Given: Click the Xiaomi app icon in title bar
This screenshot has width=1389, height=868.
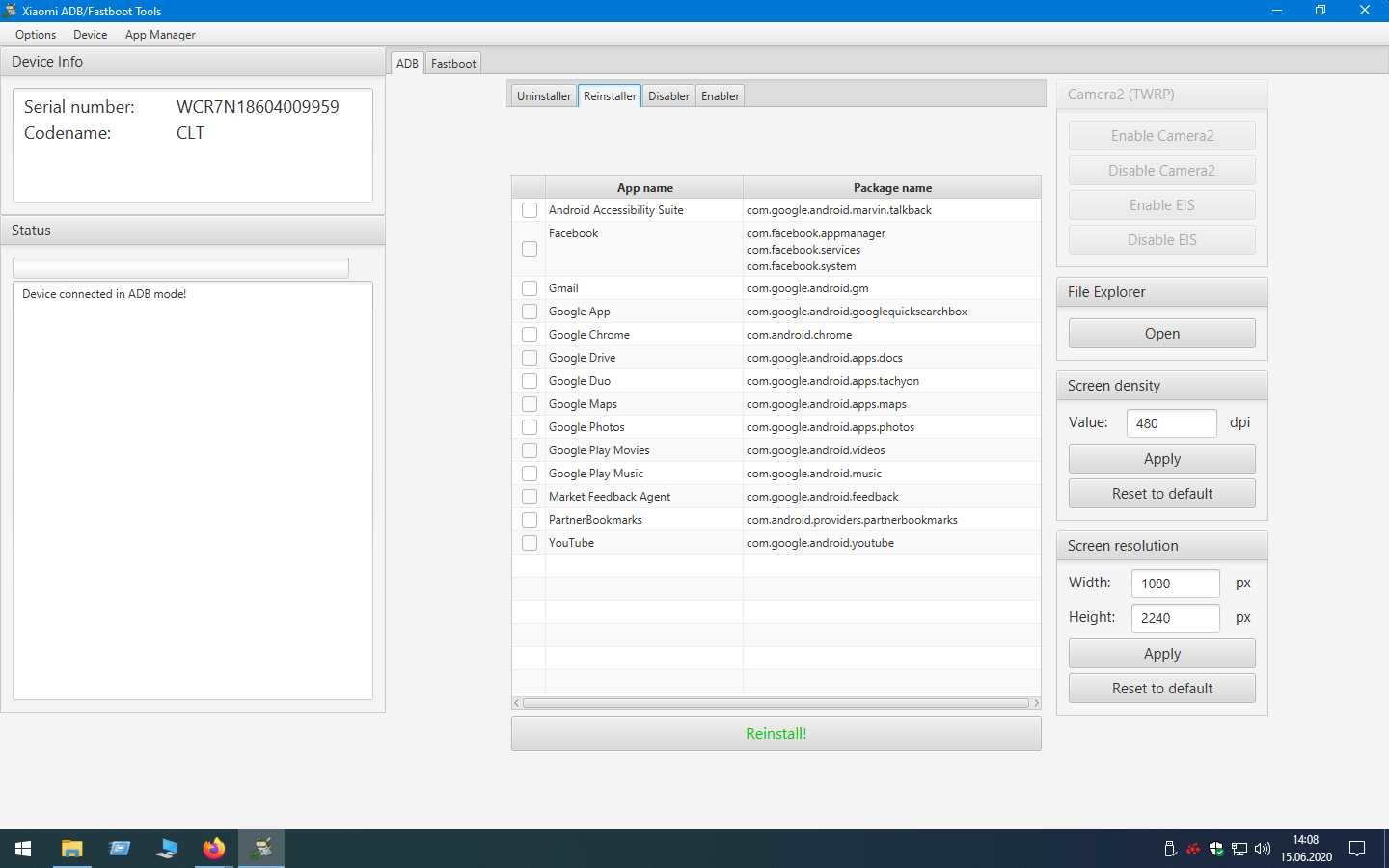Looking at the screenshot, I should tap(11, 11).
